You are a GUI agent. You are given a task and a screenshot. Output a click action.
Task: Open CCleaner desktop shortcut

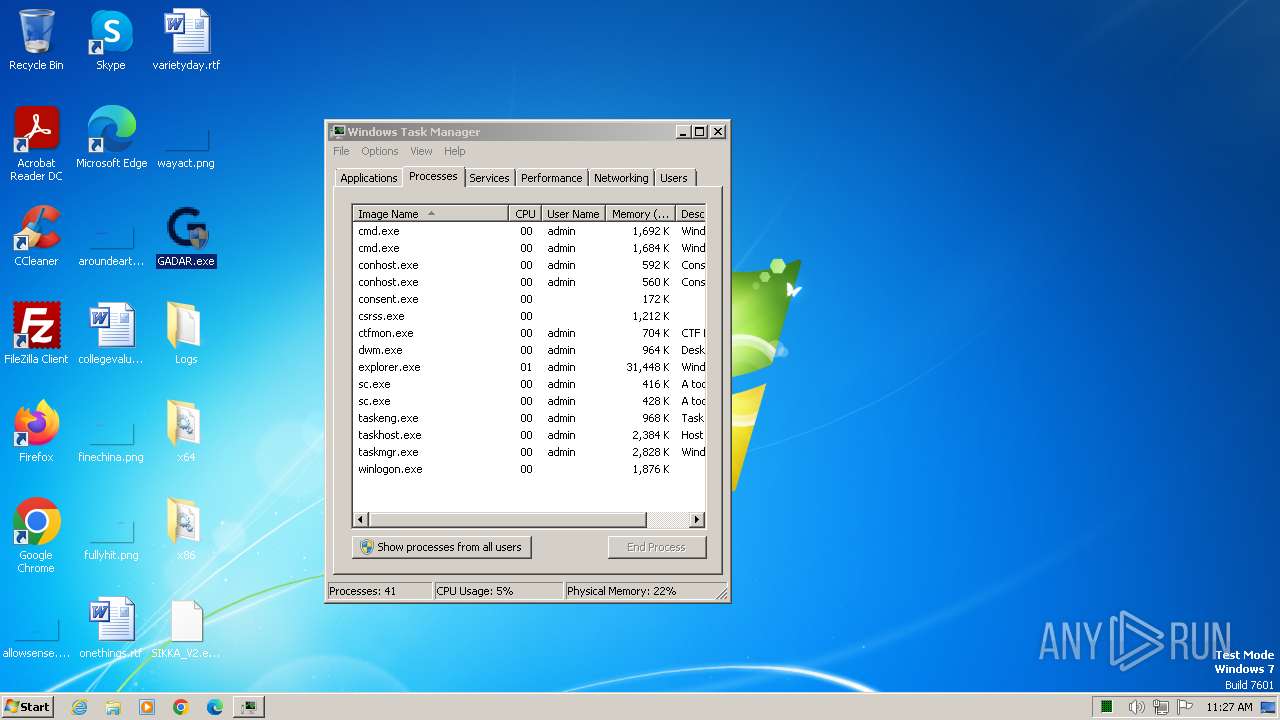[x=36, y=236]
